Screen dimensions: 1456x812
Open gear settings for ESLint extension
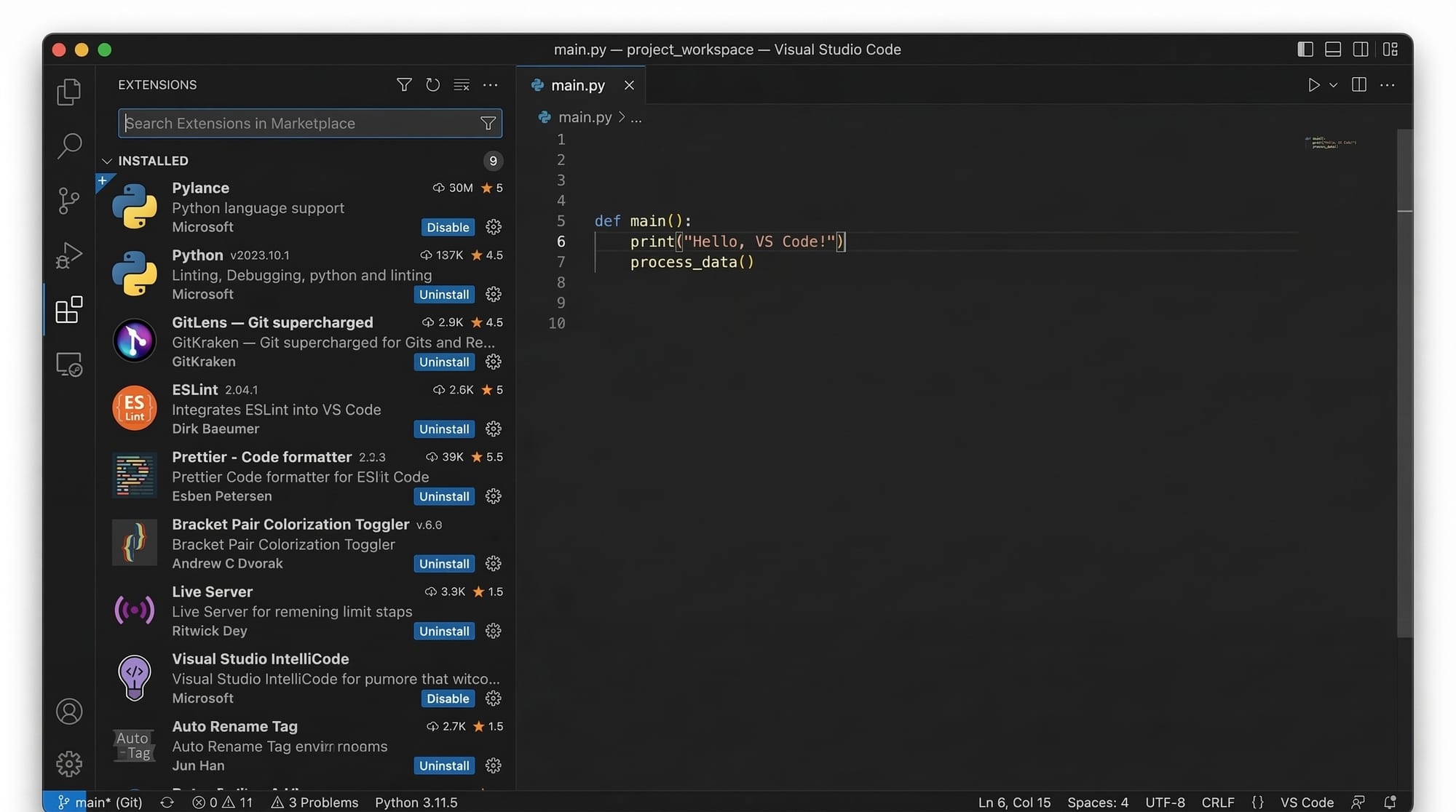tap(494, 429)
